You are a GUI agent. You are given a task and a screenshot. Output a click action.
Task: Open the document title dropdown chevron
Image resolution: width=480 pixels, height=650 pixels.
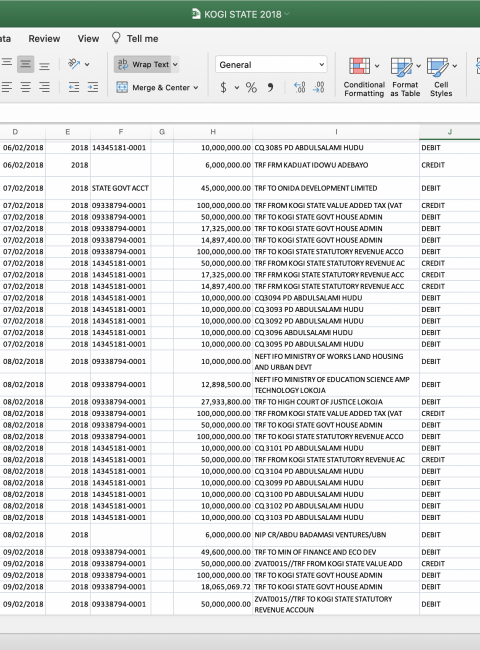(x=287, y=15)
